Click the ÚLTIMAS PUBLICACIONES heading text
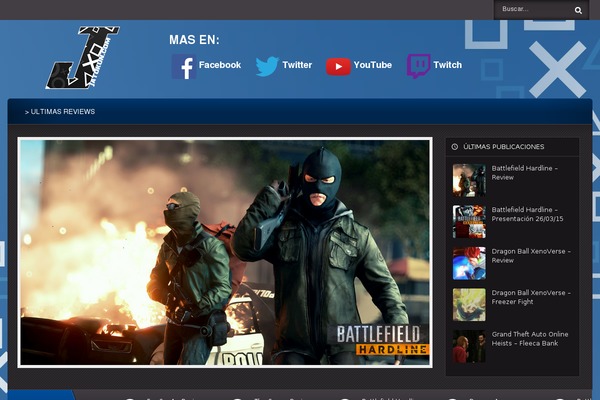The width and height of the screenshot is (600, 400). pos(504,147)
